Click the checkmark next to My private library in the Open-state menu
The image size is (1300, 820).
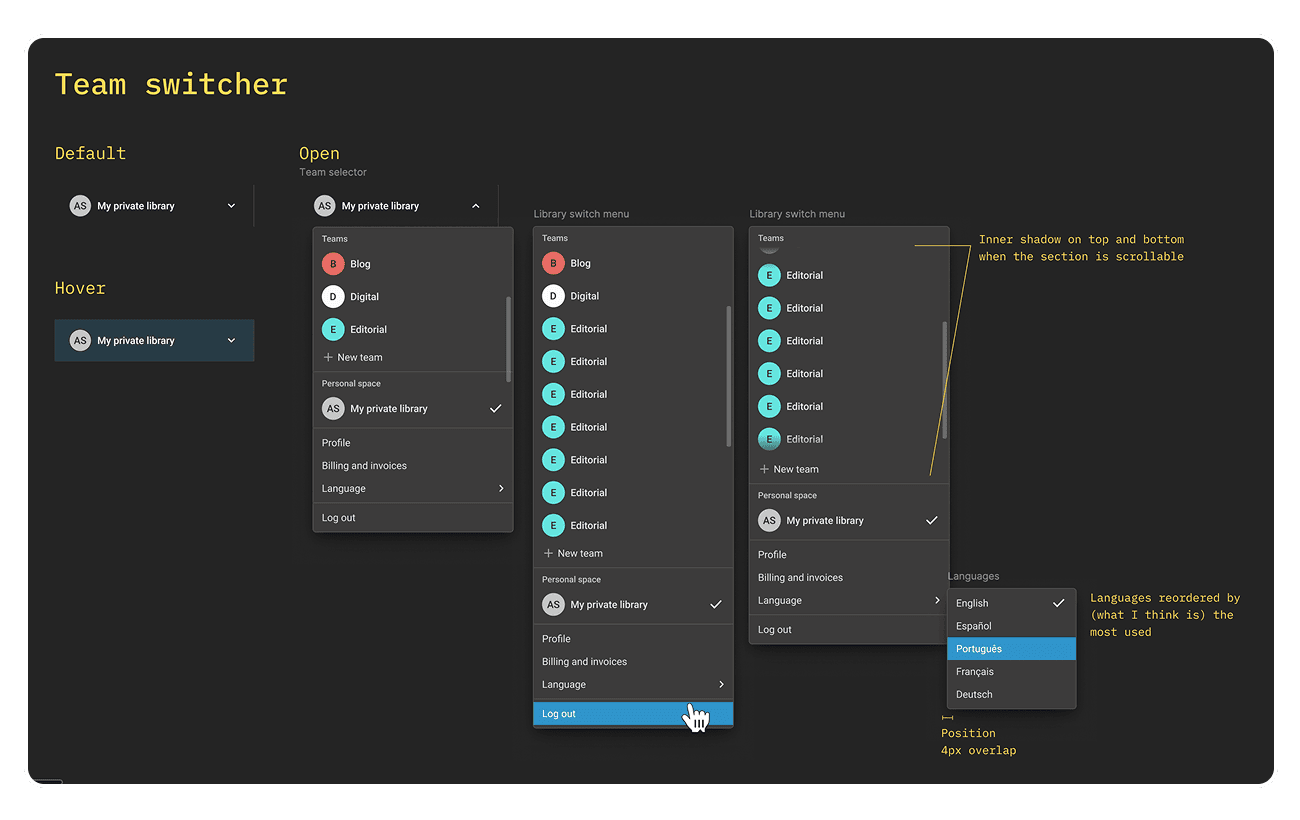pyautogui.click(x=495, y=409)
